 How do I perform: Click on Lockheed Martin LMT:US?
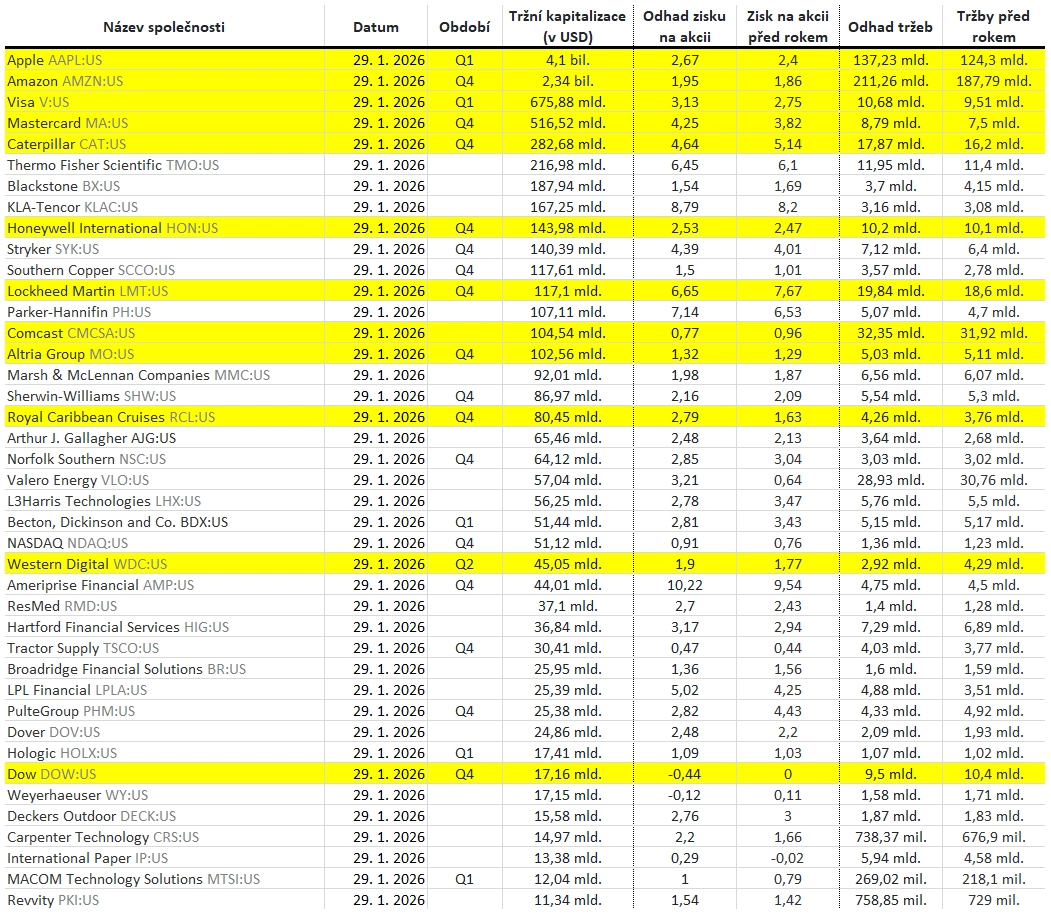point(87,291)
